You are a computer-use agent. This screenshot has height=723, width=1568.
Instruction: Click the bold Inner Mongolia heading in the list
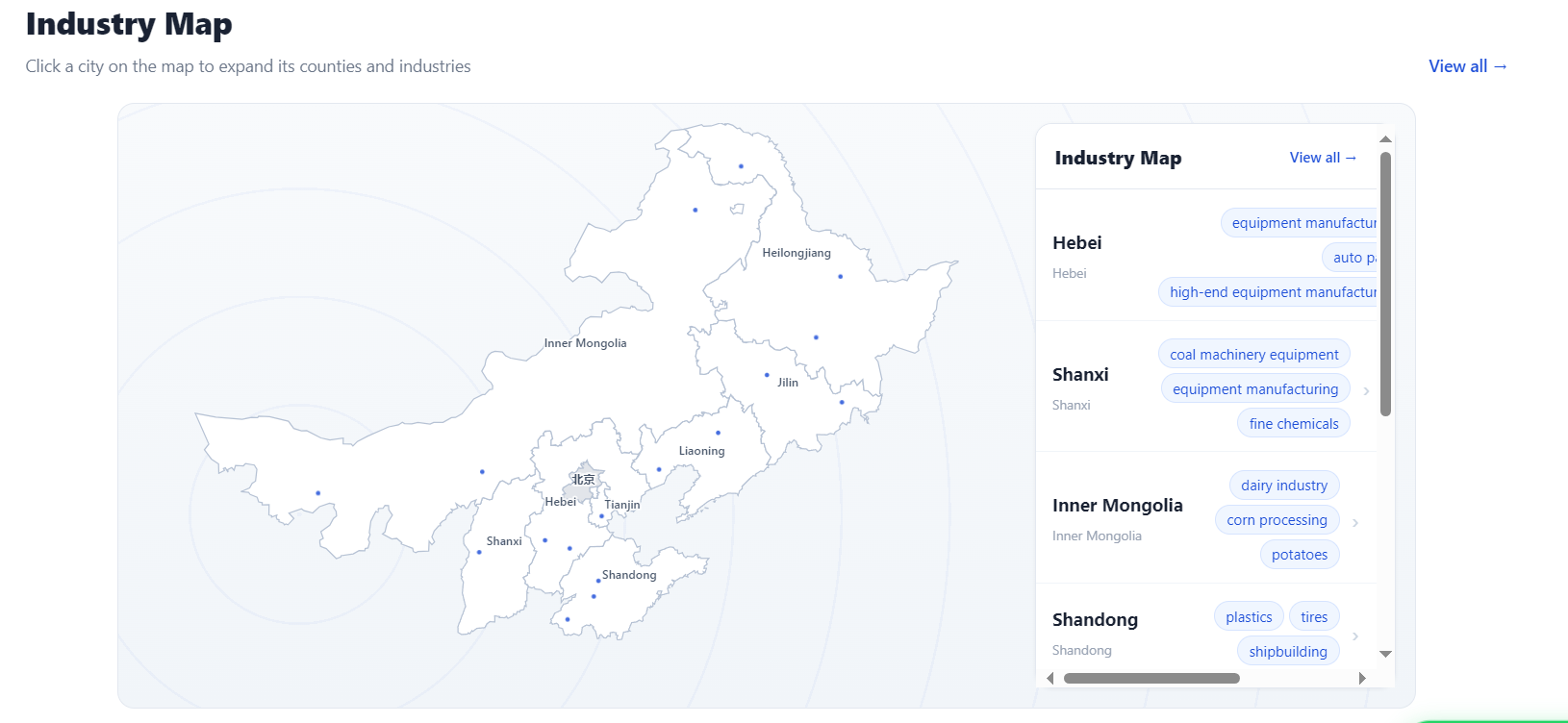pyautogui.click(x=1118, y=506)
